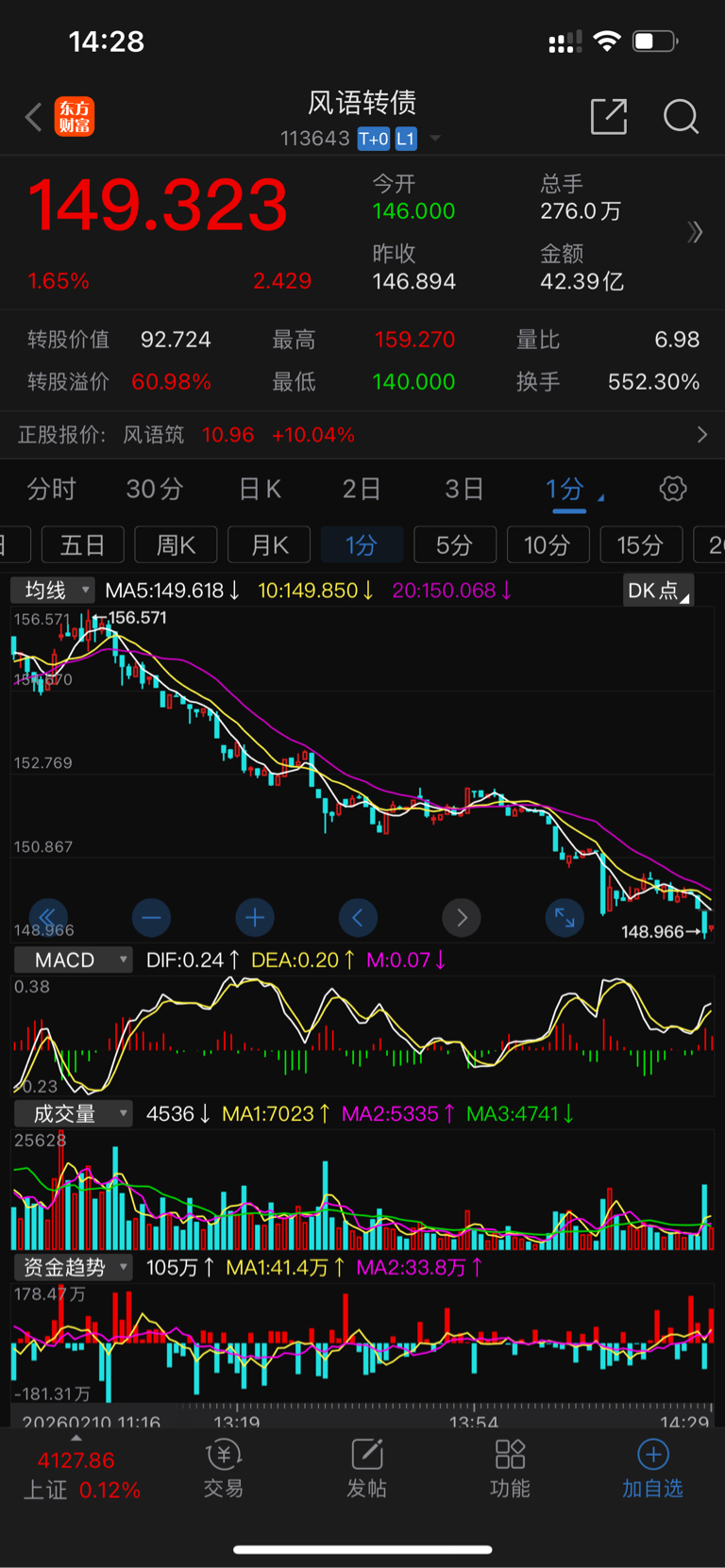Add to watchlist via 加自选

click(652, 1469)
